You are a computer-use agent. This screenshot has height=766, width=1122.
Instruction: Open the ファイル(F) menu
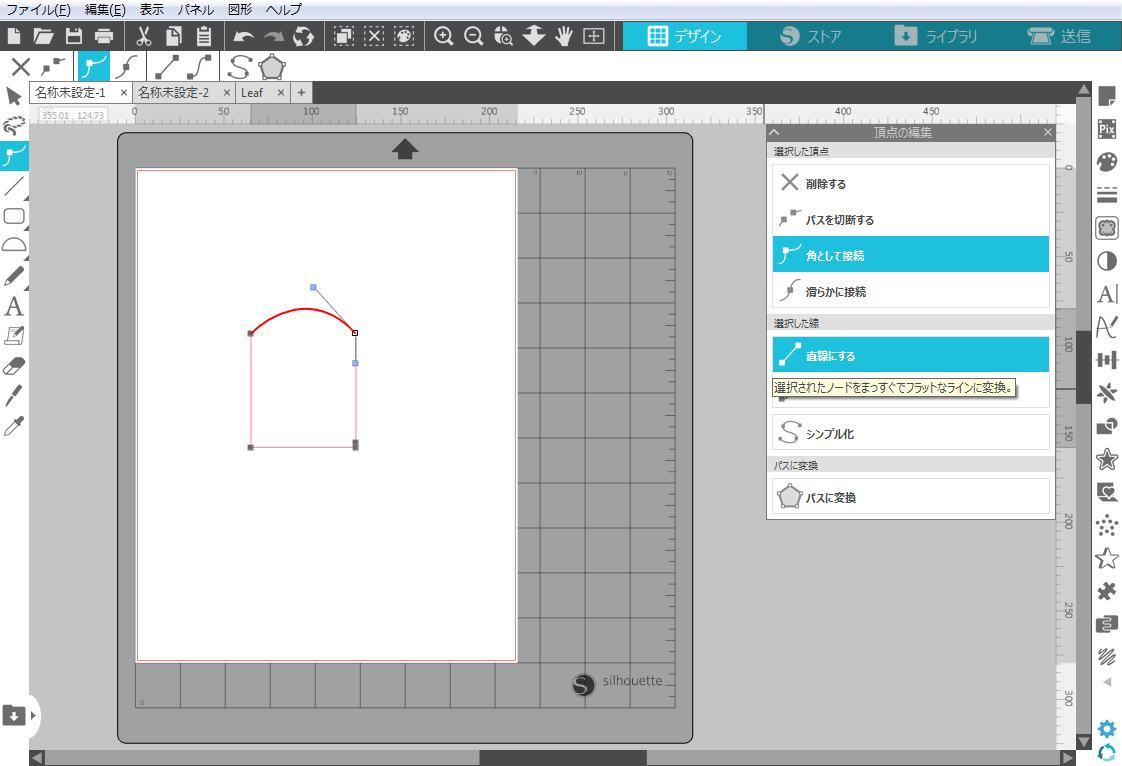(38, 9)
